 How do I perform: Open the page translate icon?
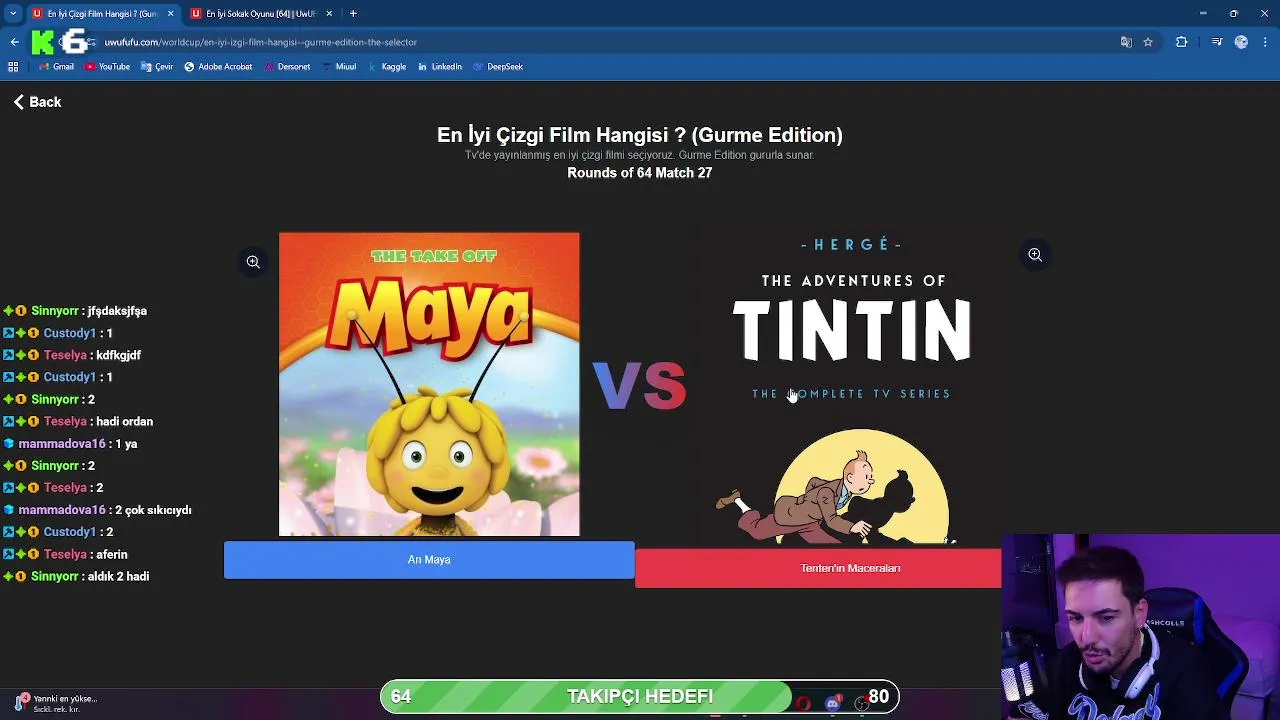coord(1126,42)
